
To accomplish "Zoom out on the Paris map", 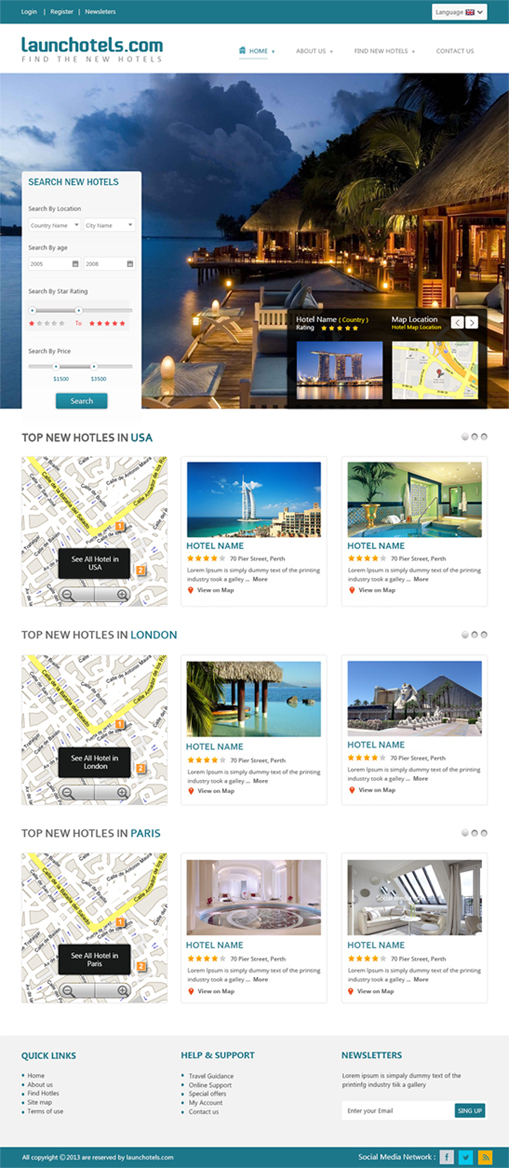I will point(68,991).
